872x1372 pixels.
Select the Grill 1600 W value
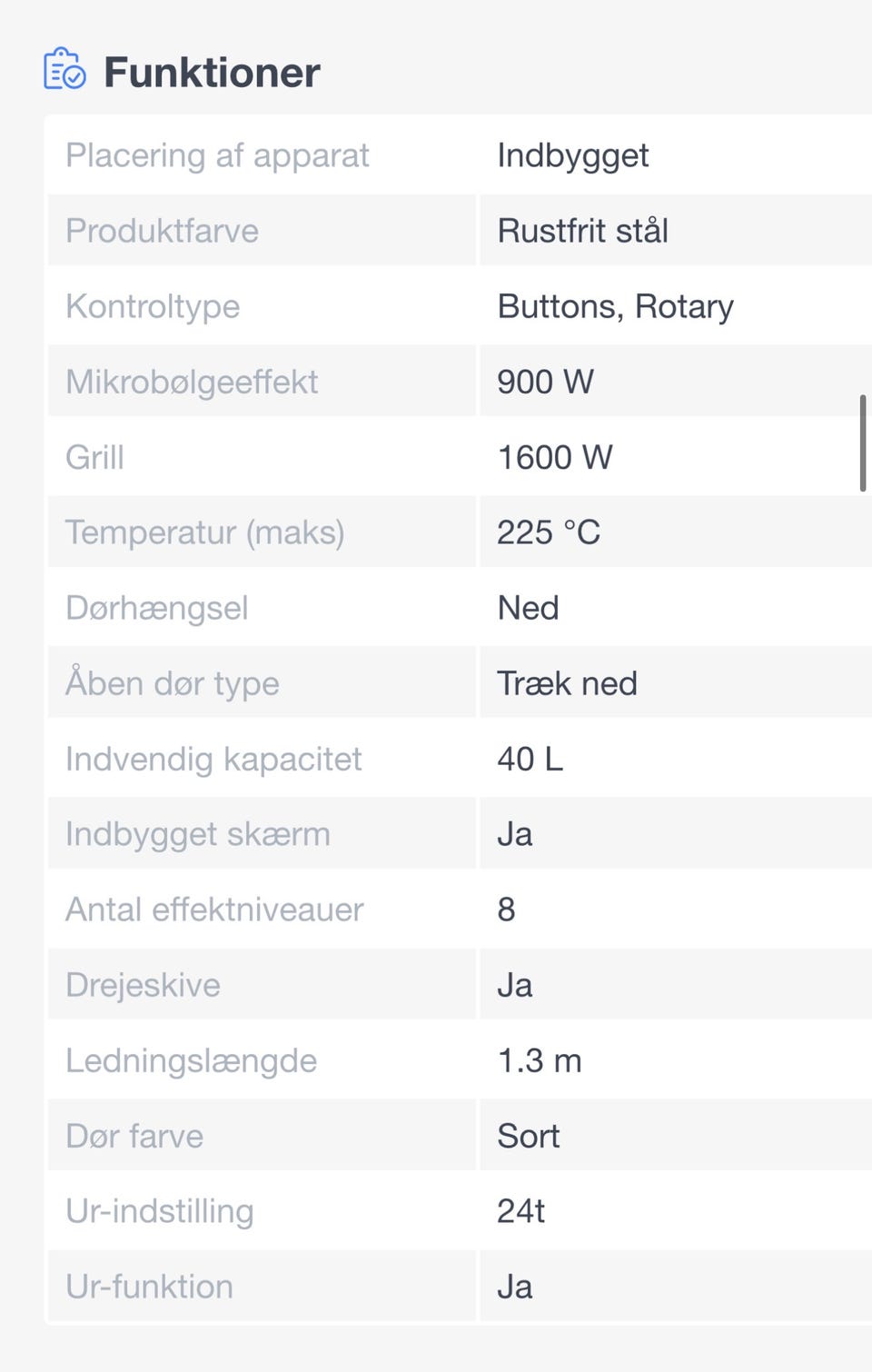click(x=554, y=457)
